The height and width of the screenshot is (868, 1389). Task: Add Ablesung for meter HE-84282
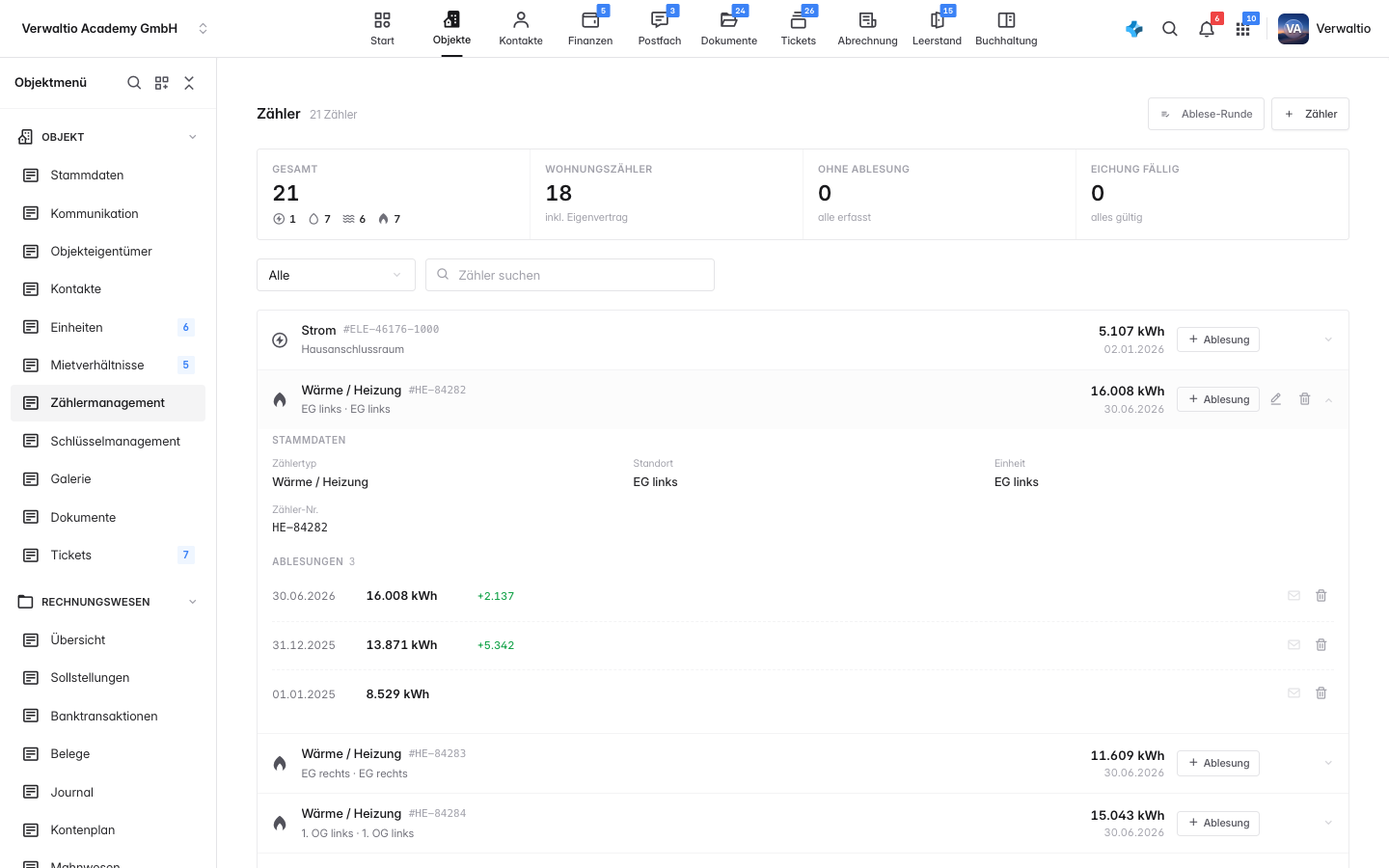[1218, 399]
